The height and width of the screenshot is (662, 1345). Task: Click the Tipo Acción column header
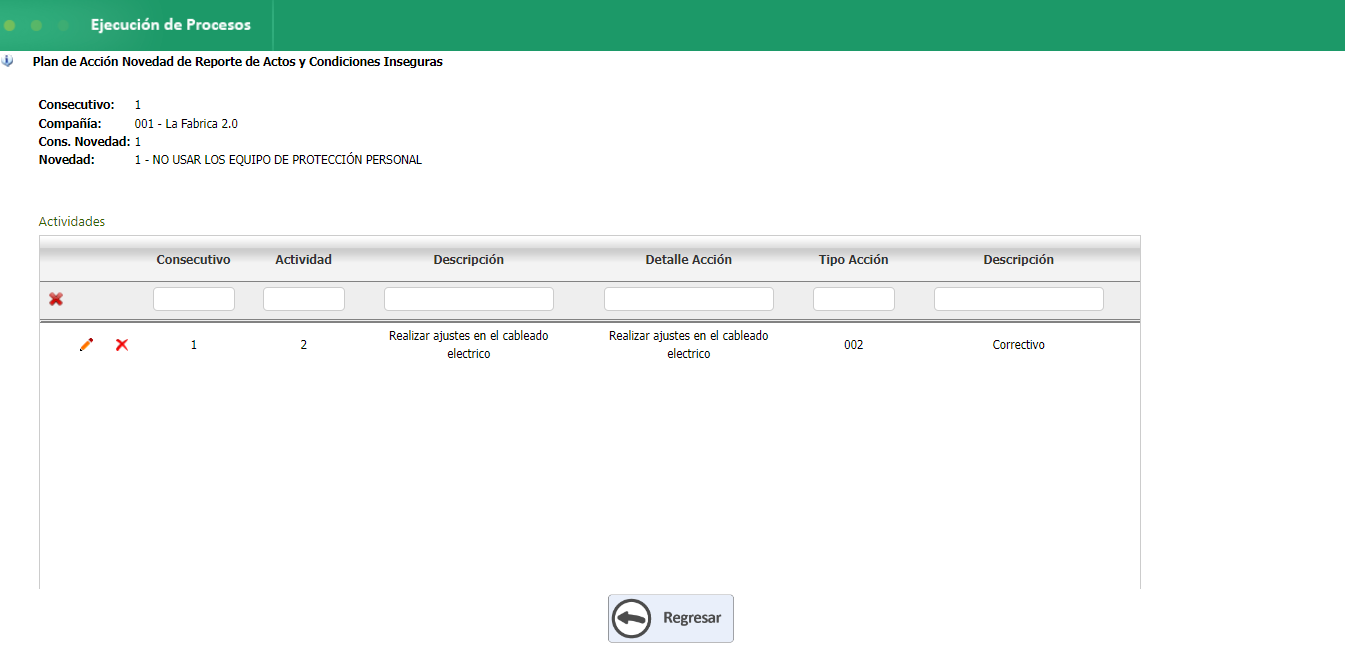pyautogui.click(x=854, y=260)
